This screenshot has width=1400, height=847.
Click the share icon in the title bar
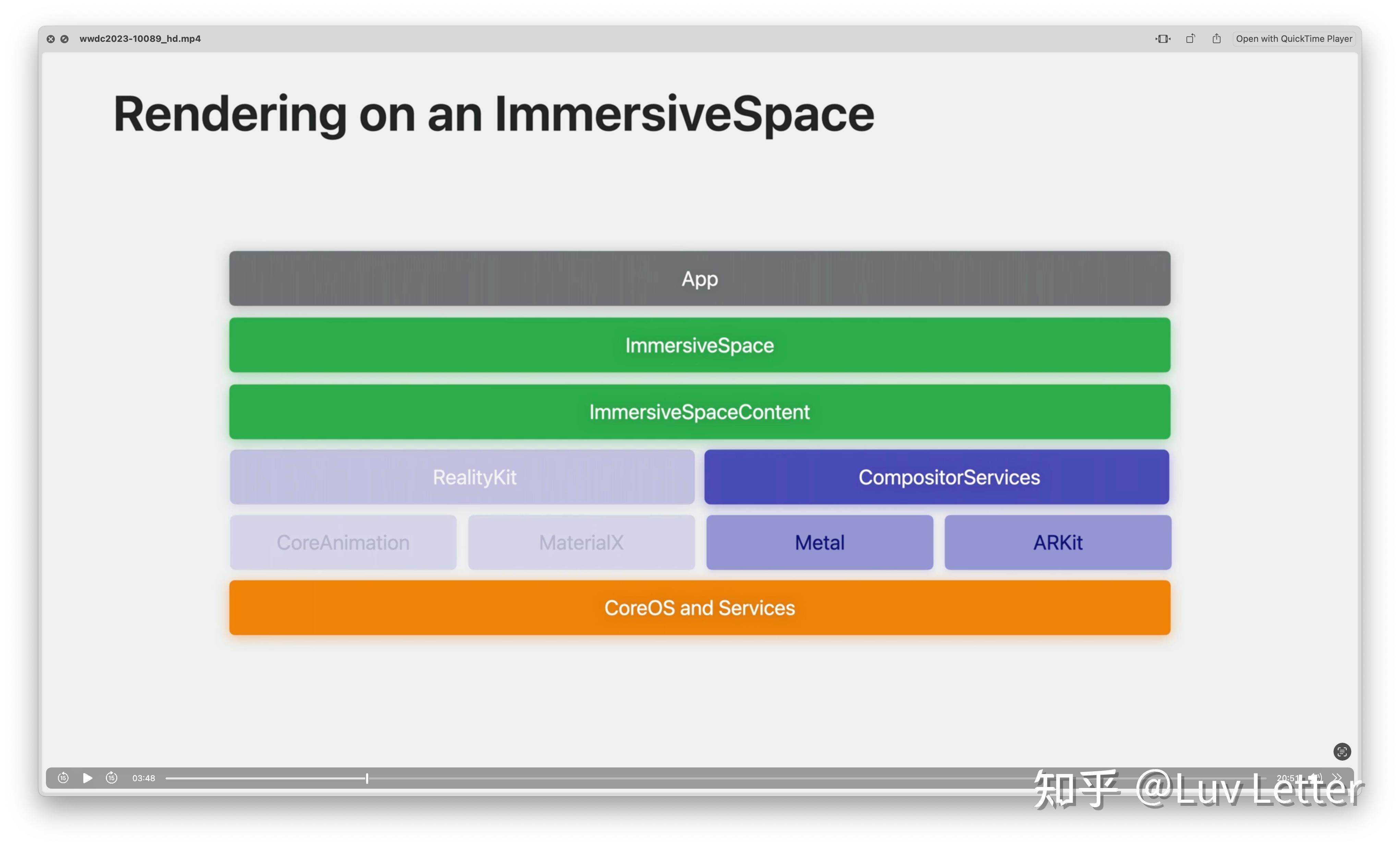coord(1217,38)
